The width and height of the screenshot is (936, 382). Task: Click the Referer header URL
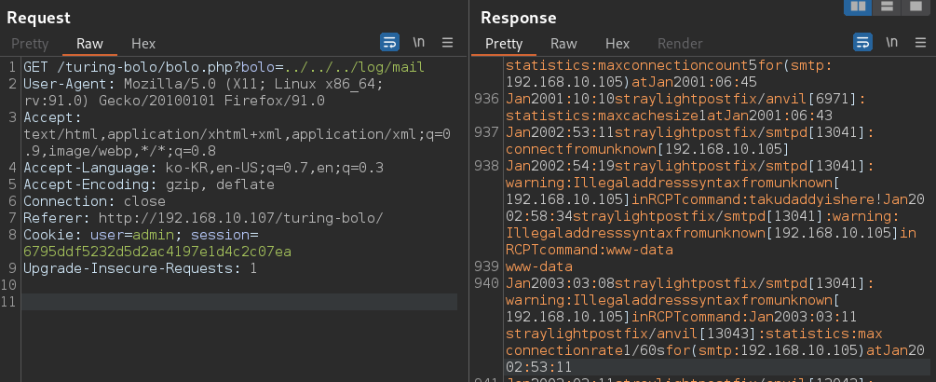[x=241, y=218]
